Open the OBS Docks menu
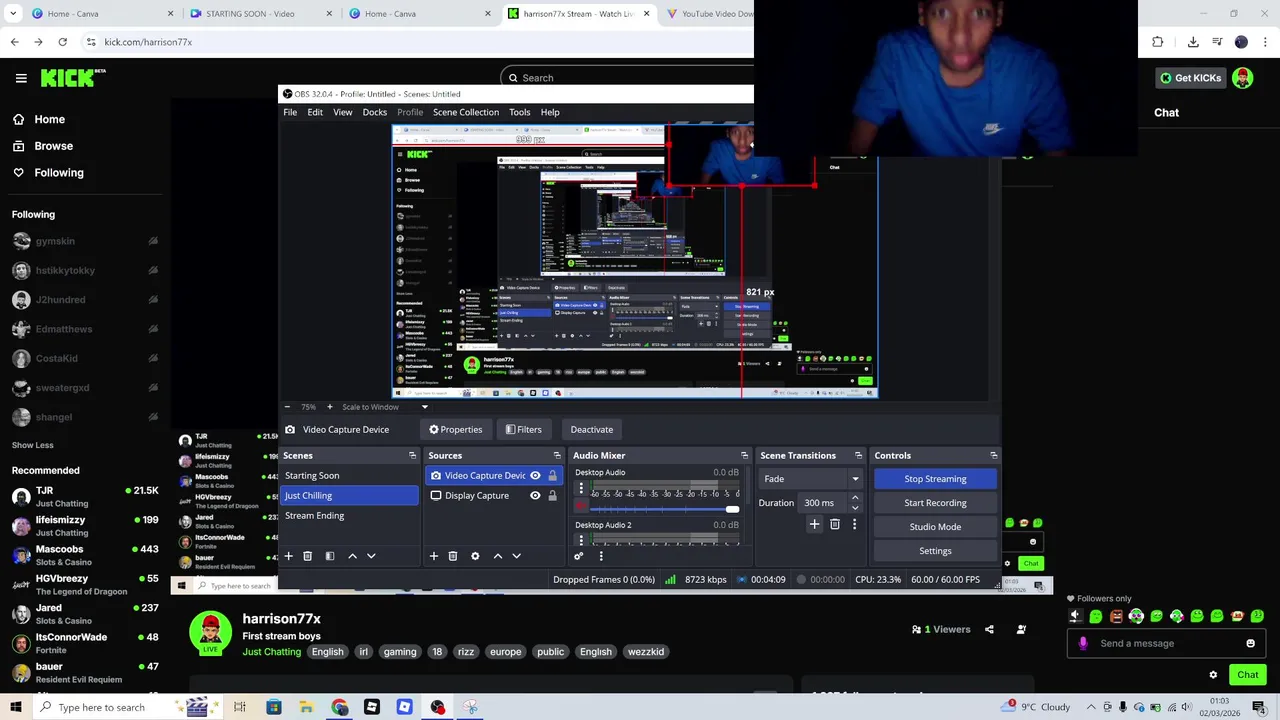Image resolution: width=1280 pixels, height=720 pixels. point(375,112)
